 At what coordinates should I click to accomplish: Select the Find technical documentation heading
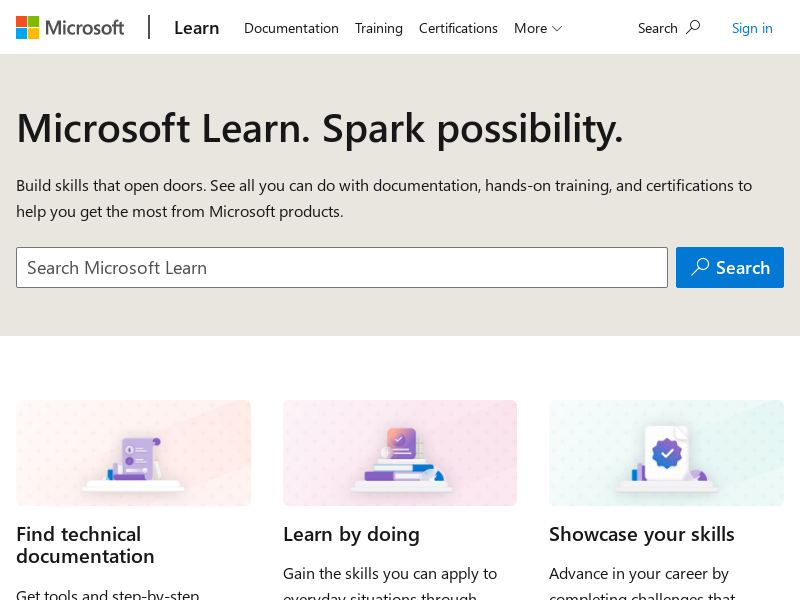click(x=85, y=545)
